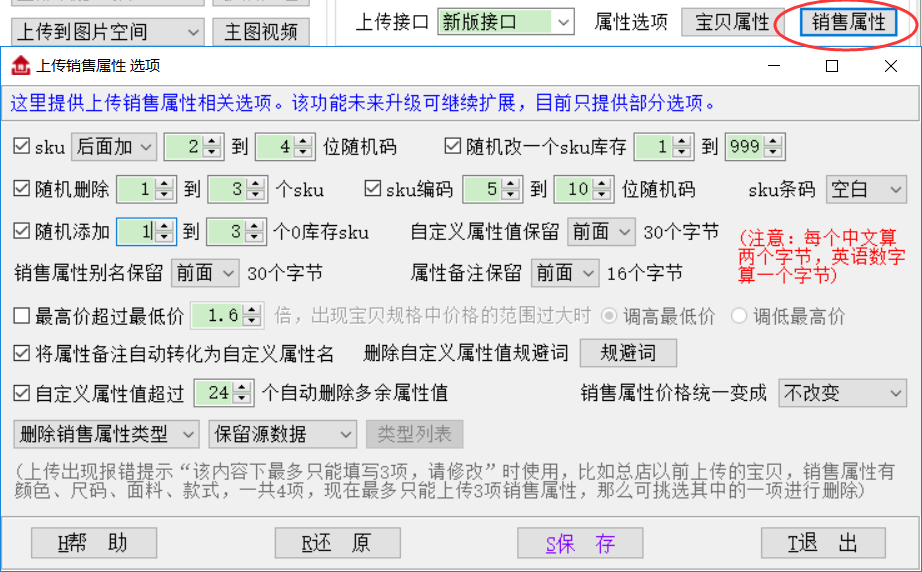Close the 上传销售属性 选项 dialog window
922x572 pixels.
(x=890, y=66)
